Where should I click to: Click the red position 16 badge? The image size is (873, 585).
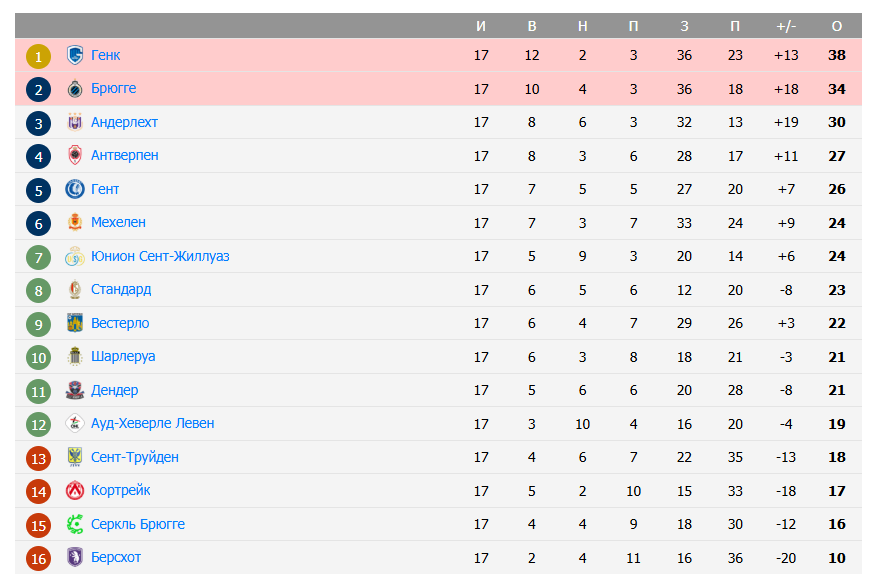point(39,558)
